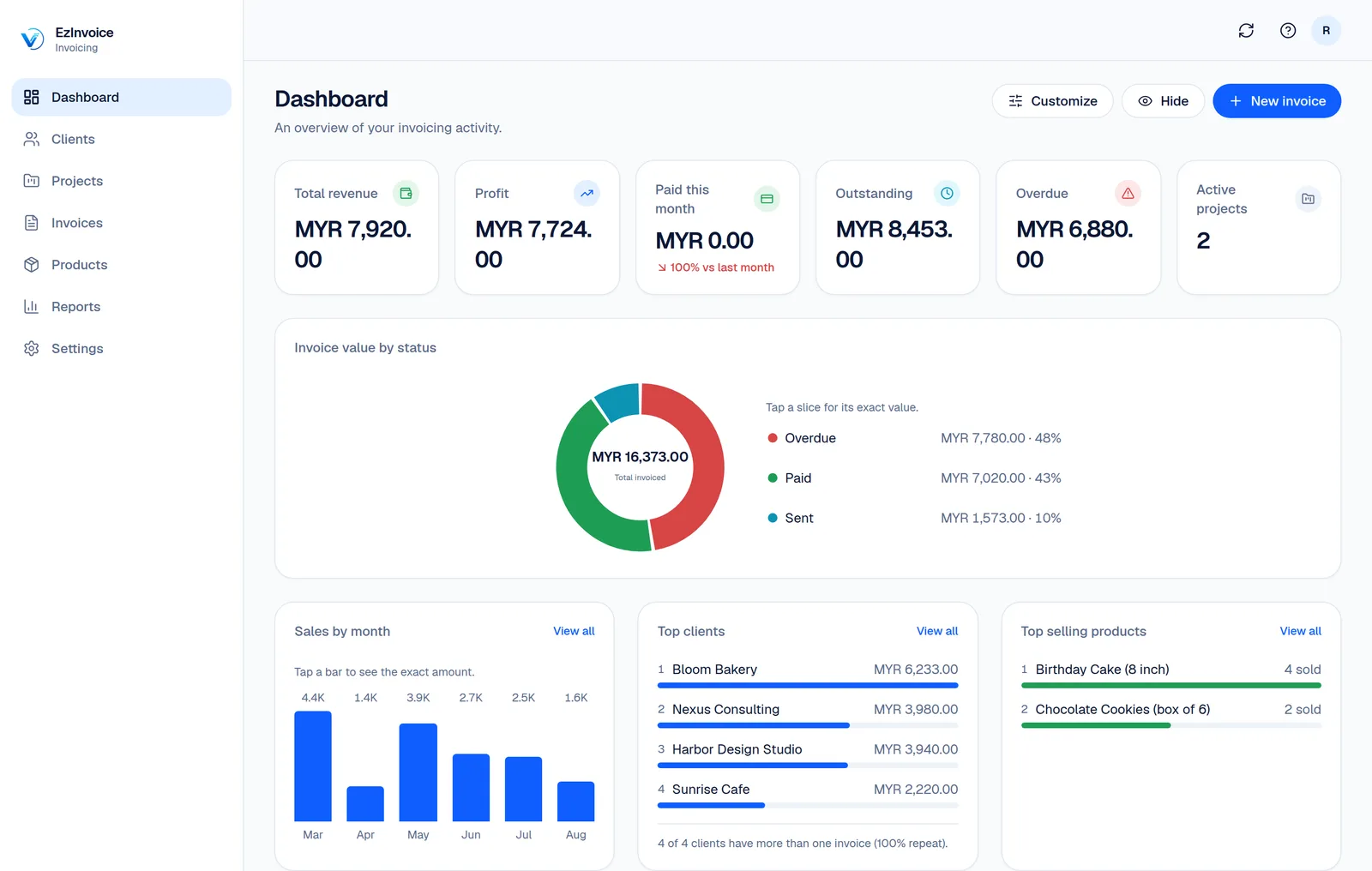Open Reports from the sidebar
Viewport: 1372px width, 871px height.
coord(122,307)
